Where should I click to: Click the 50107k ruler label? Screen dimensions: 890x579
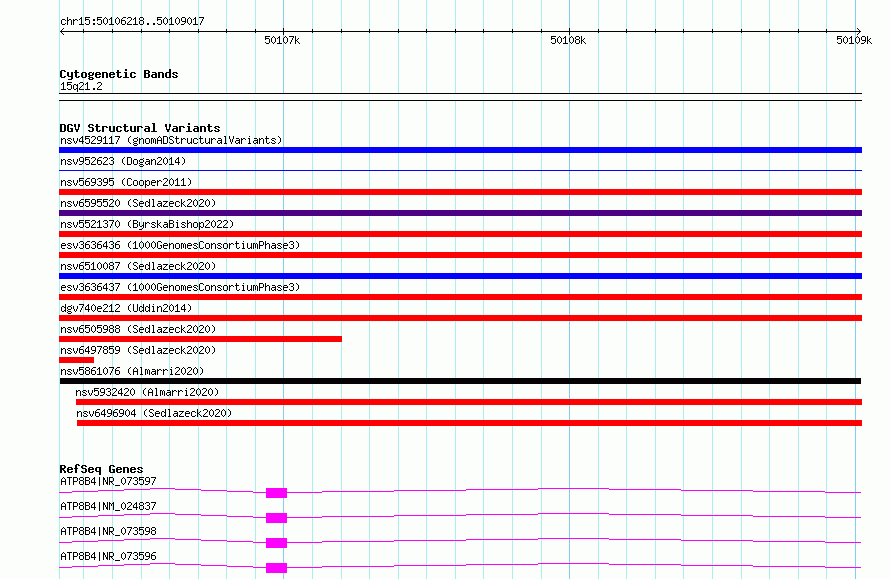click(282, 40)
